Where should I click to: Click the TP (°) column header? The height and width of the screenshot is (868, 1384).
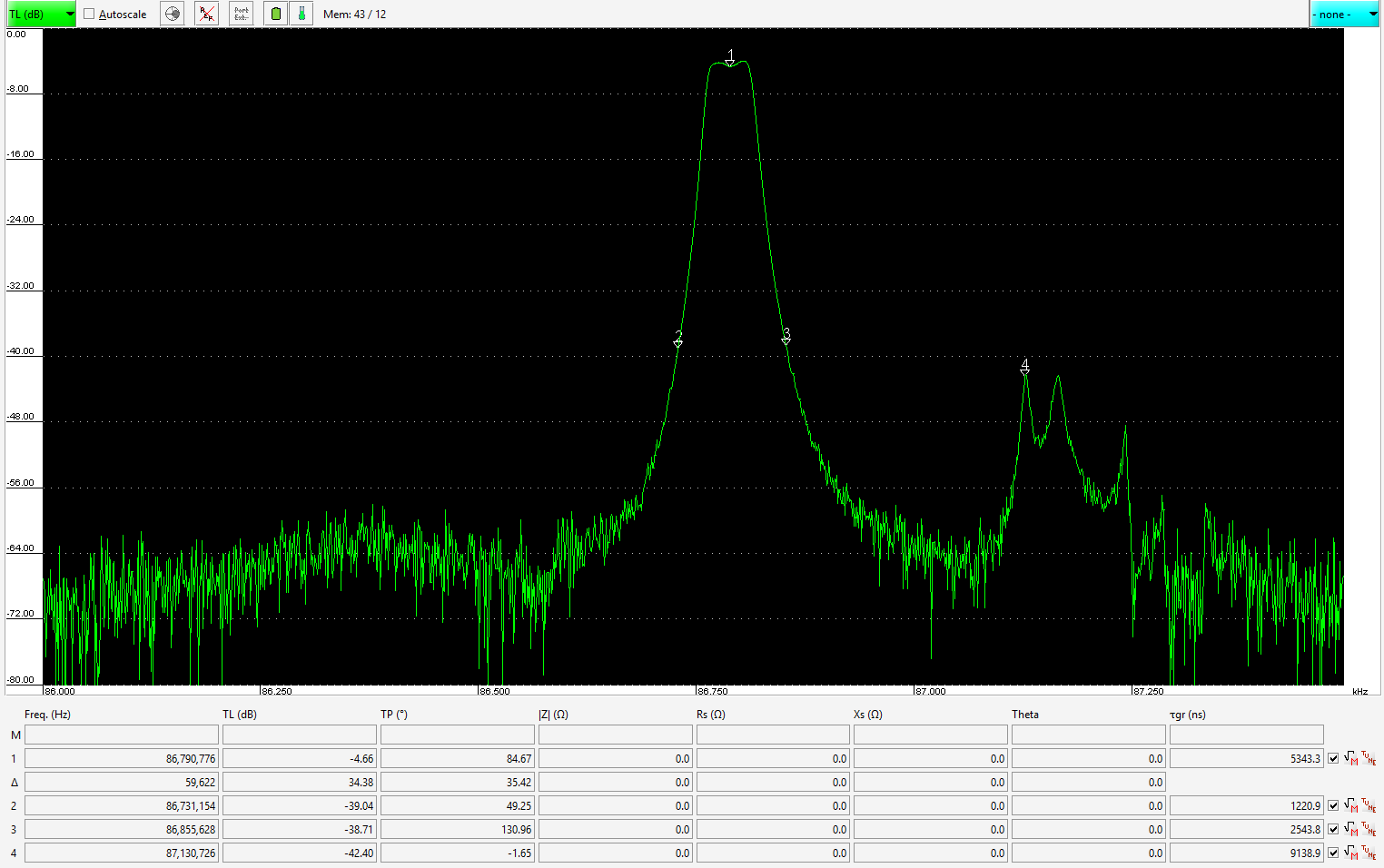point(394,715)
